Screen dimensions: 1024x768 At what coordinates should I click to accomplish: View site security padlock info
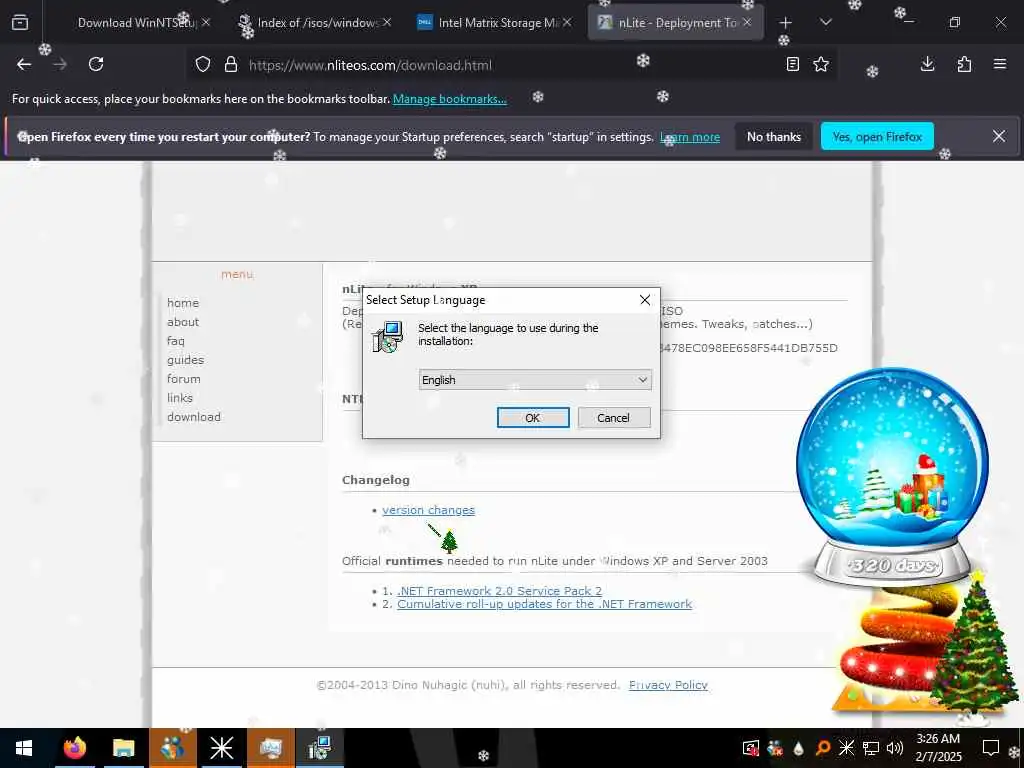pyautogui.click(x=231, y=65)
